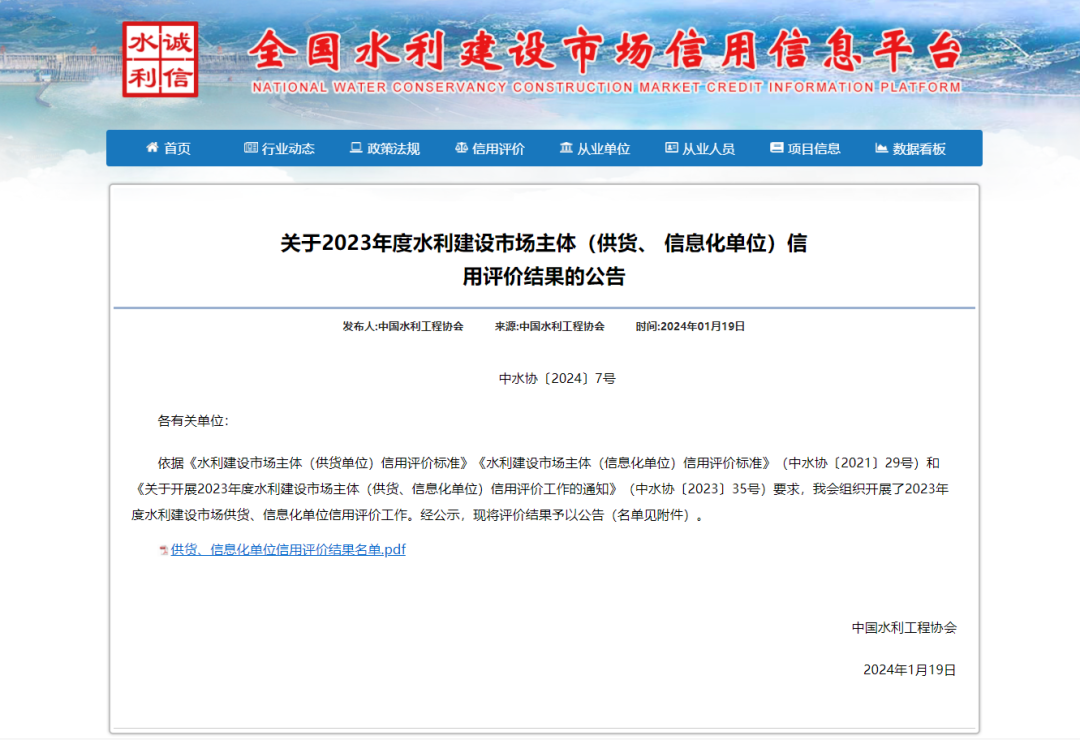Open the 数据看板 dashboard menu
The height and width of the screenshot is (740, 1080).
[x=911, y=148]
